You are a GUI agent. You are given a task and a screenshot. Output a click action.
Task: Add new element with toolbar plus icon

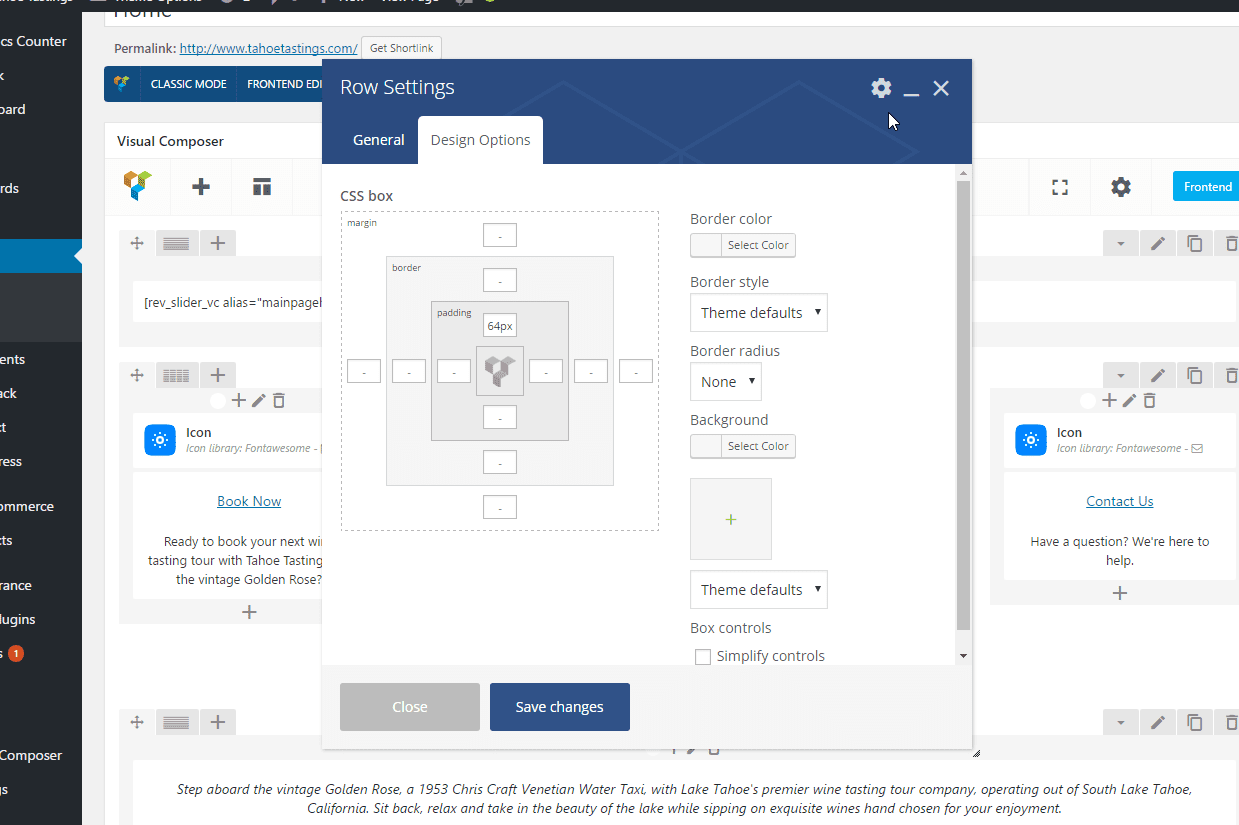[x=201, y=187]
